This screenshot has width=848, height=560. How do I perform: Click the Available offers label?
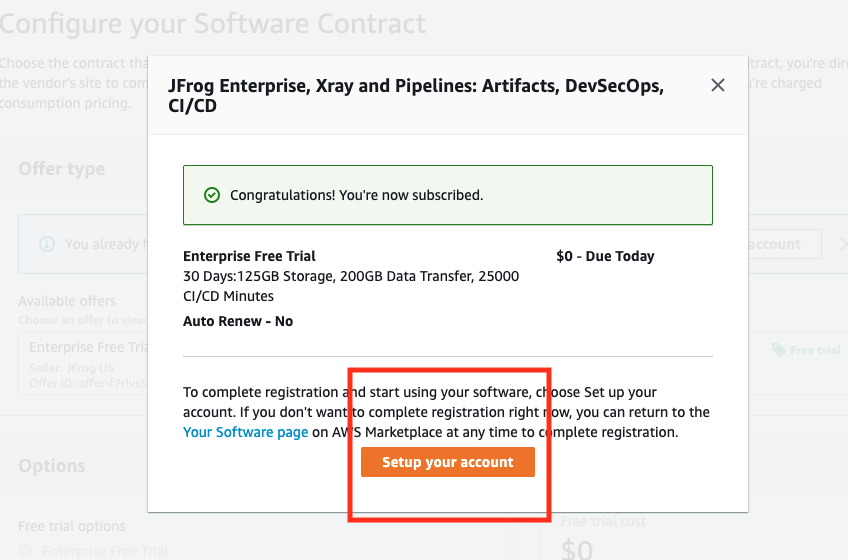click(x=67, y=301)
